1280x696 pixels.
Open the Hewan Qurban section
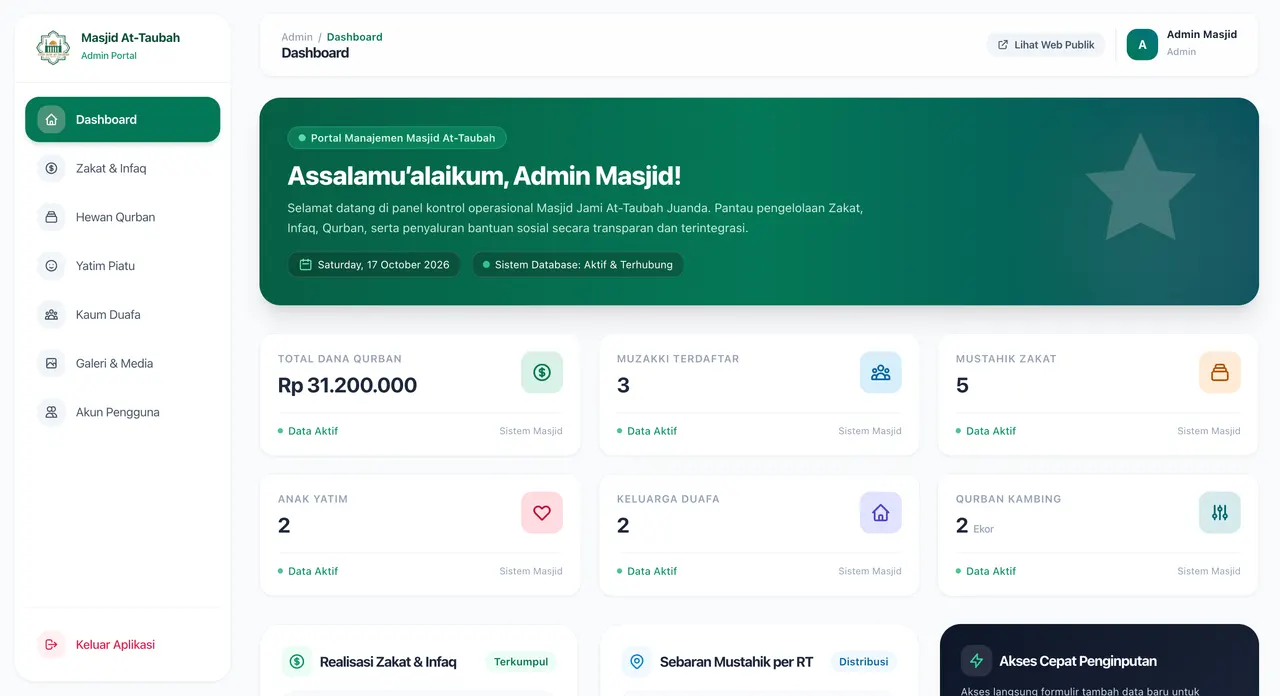click(123, 217)
